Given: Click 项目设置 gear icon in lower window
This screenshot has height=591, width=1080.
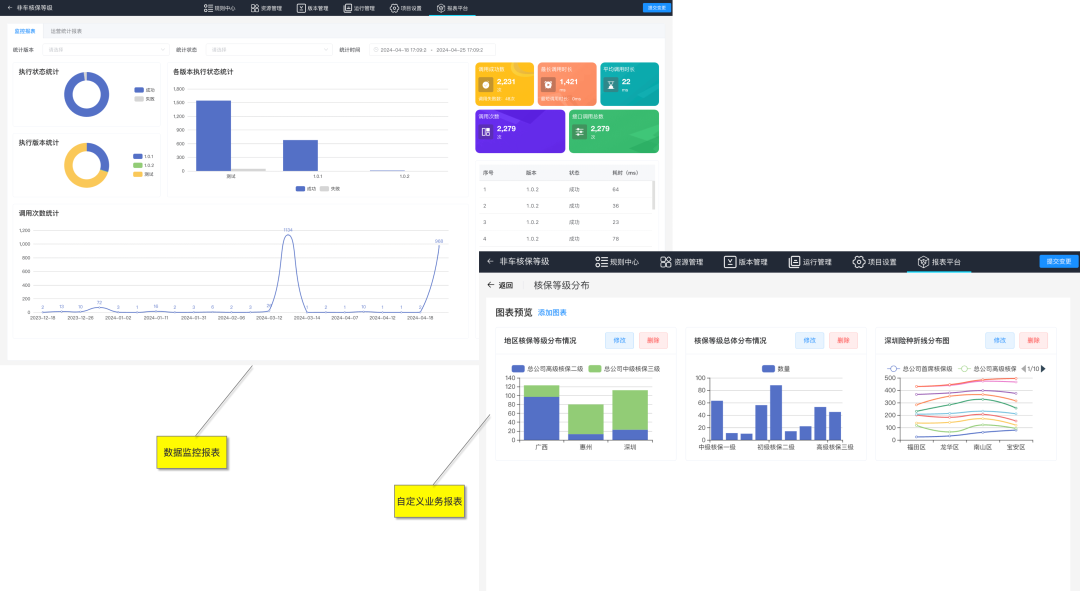Looking at the screenshot, I should 858,262.
